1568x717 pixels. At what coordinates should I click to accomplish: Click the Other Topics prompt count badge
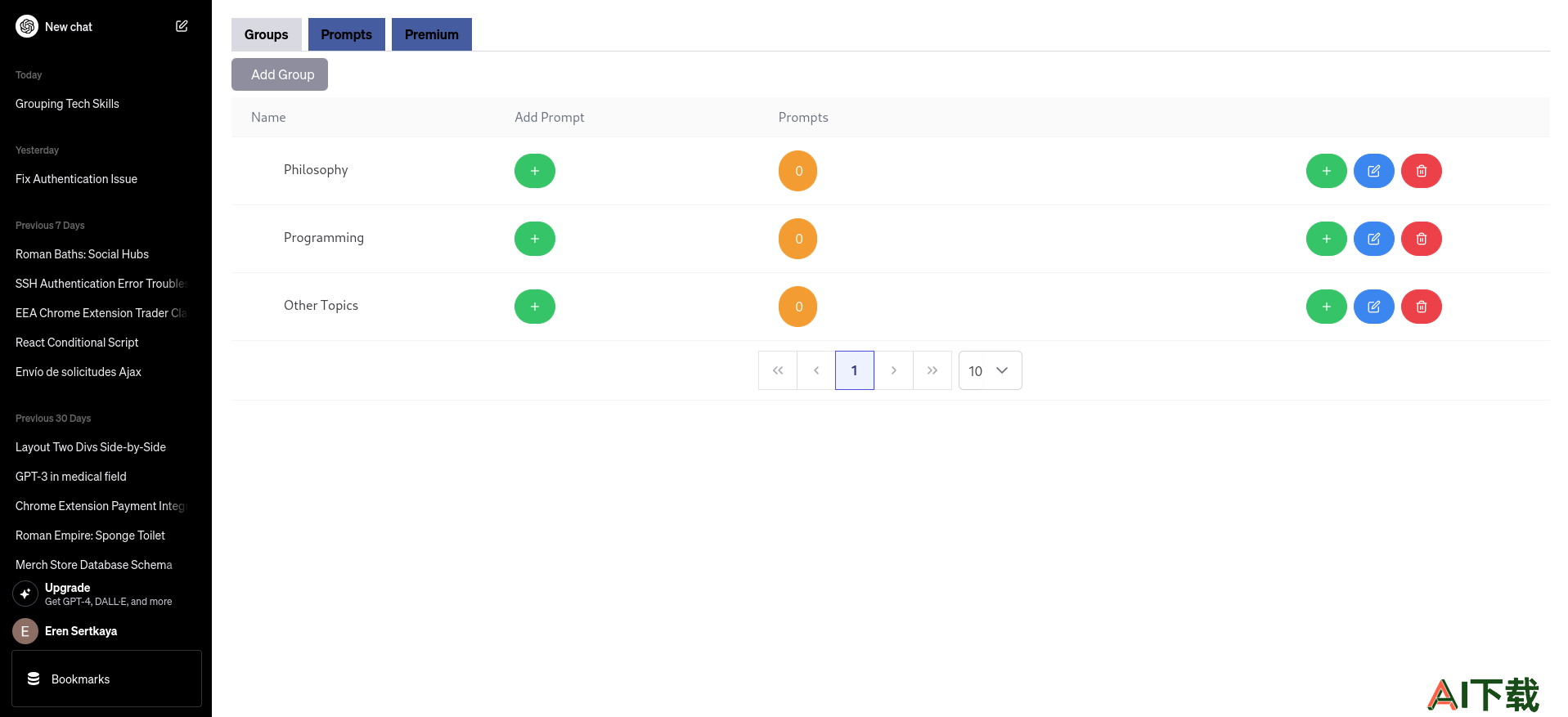click(x=798, y=307)
